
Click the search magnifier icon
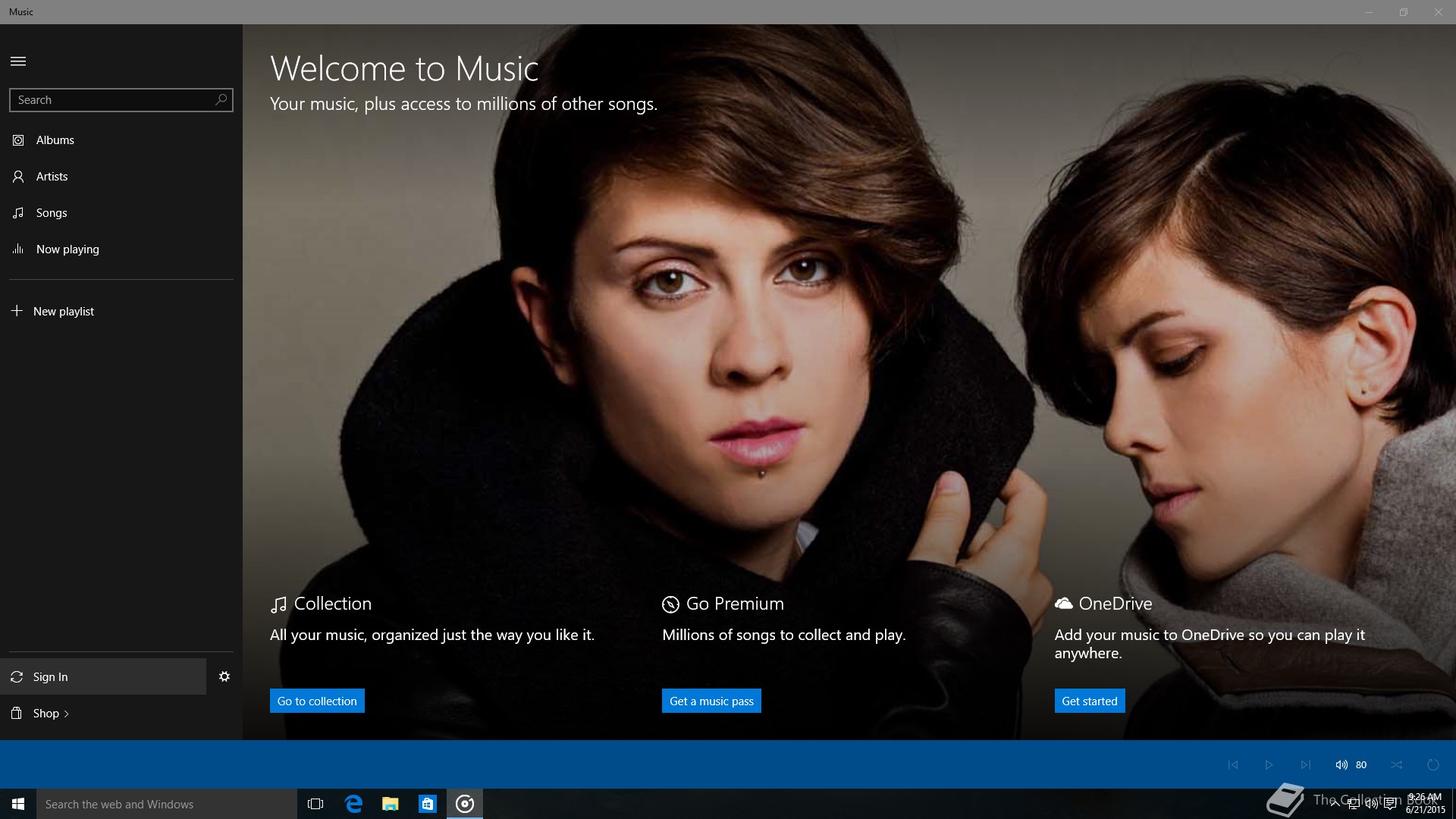click(221, 99)
